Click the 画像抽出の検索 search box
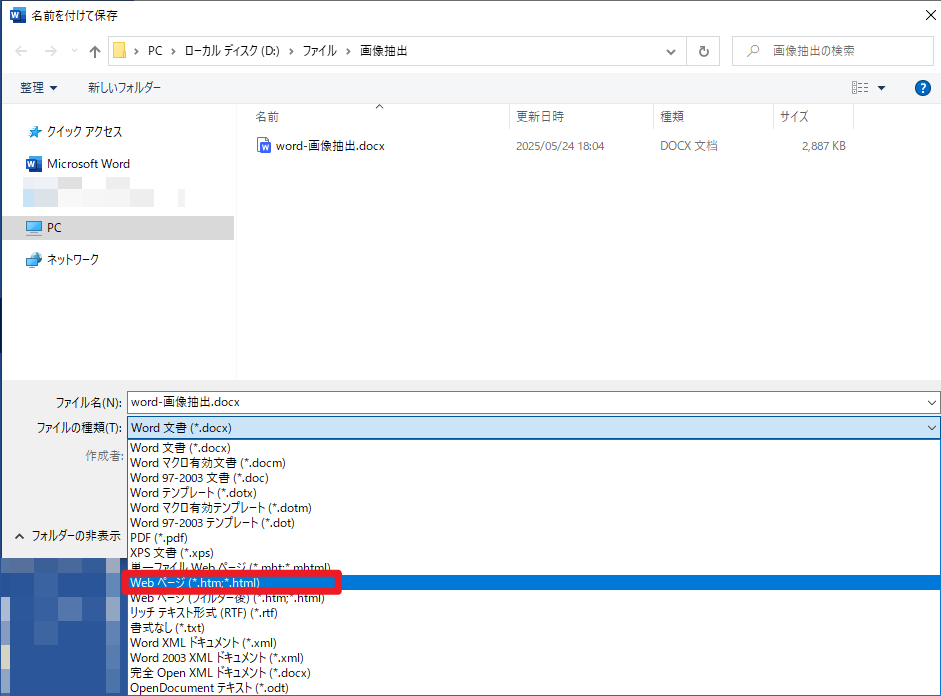The width and height of the screenshot is (941, 696). point(832,51)
